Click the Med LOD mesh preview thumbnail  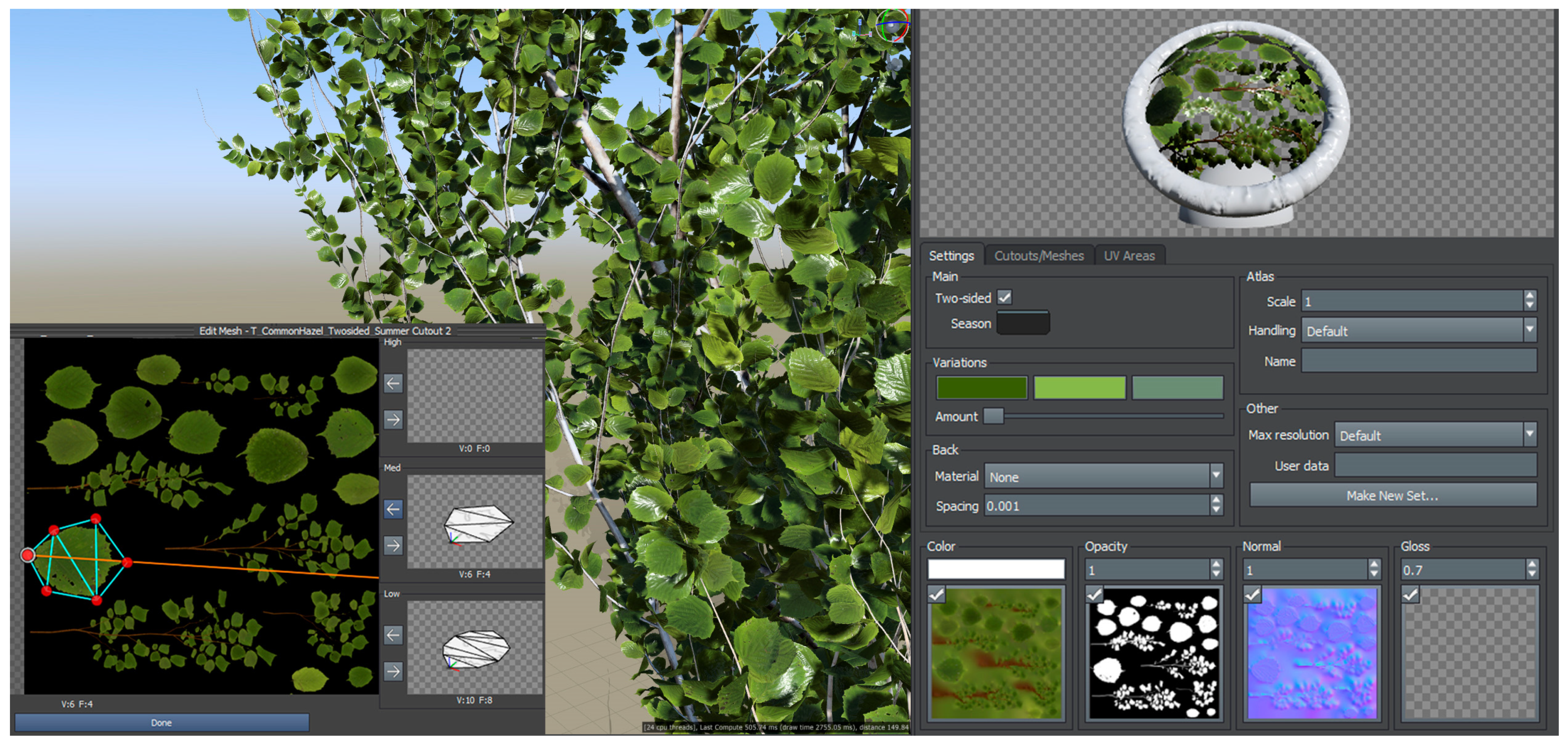pyautogui.click(x=475, y=522)
